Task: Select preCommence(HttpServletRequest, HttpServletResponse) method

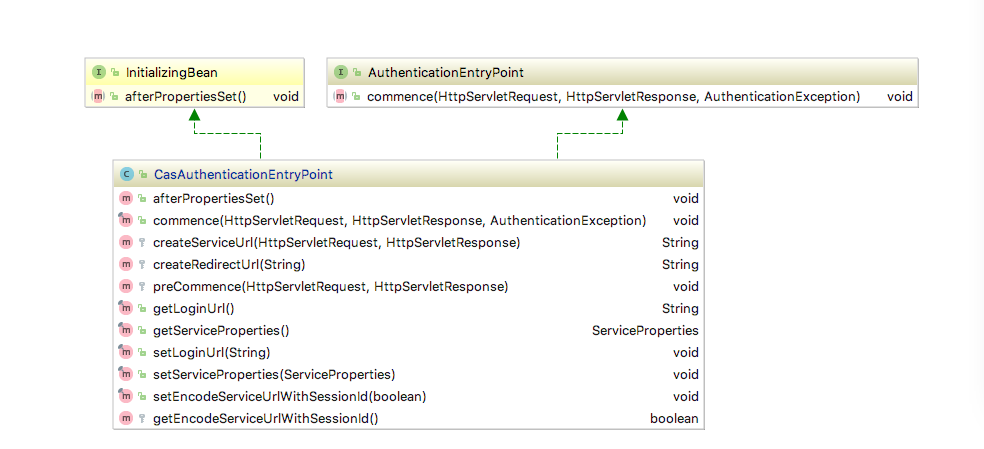Action: [331, 287]
